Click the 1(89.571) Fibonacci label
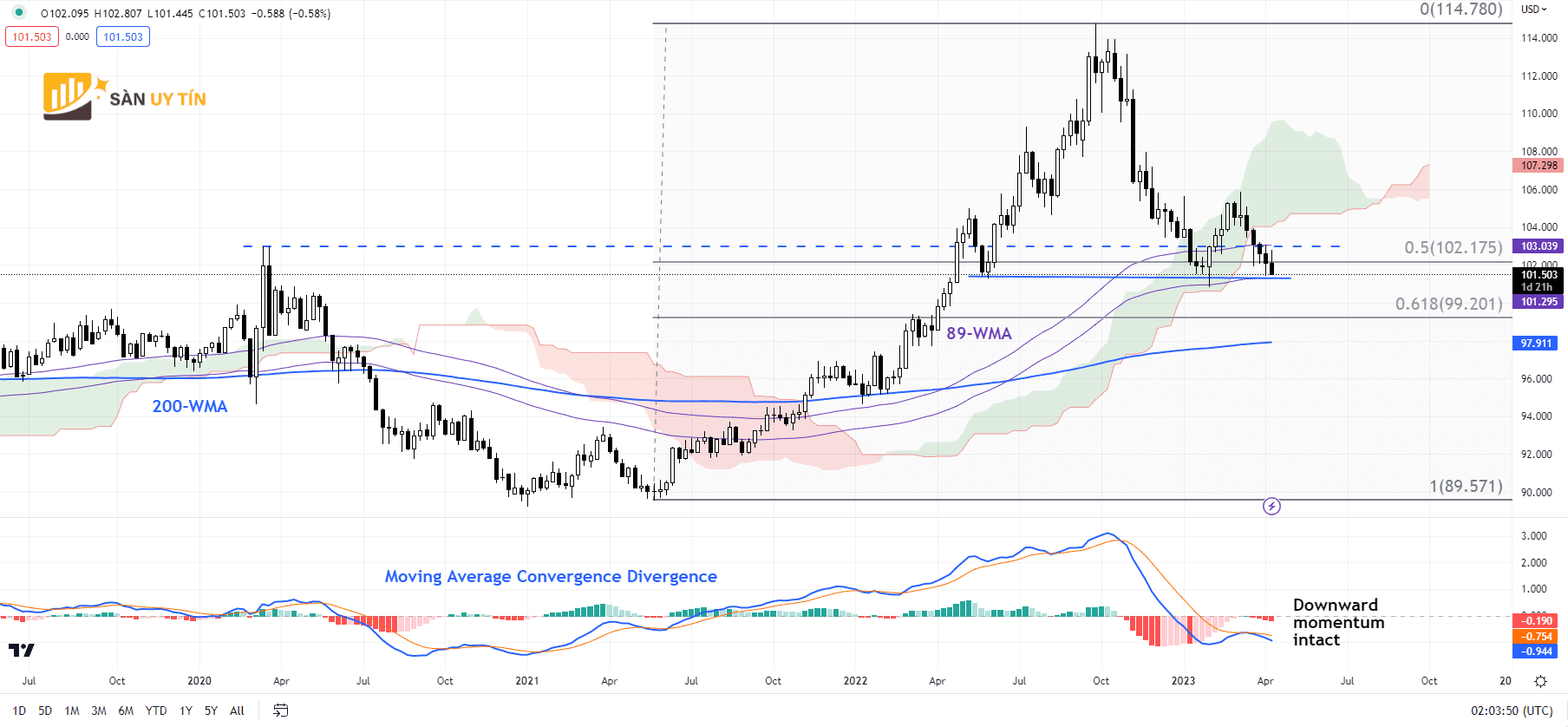The width and height of the screenshot is (1568, 727). tap(1467, 486)
